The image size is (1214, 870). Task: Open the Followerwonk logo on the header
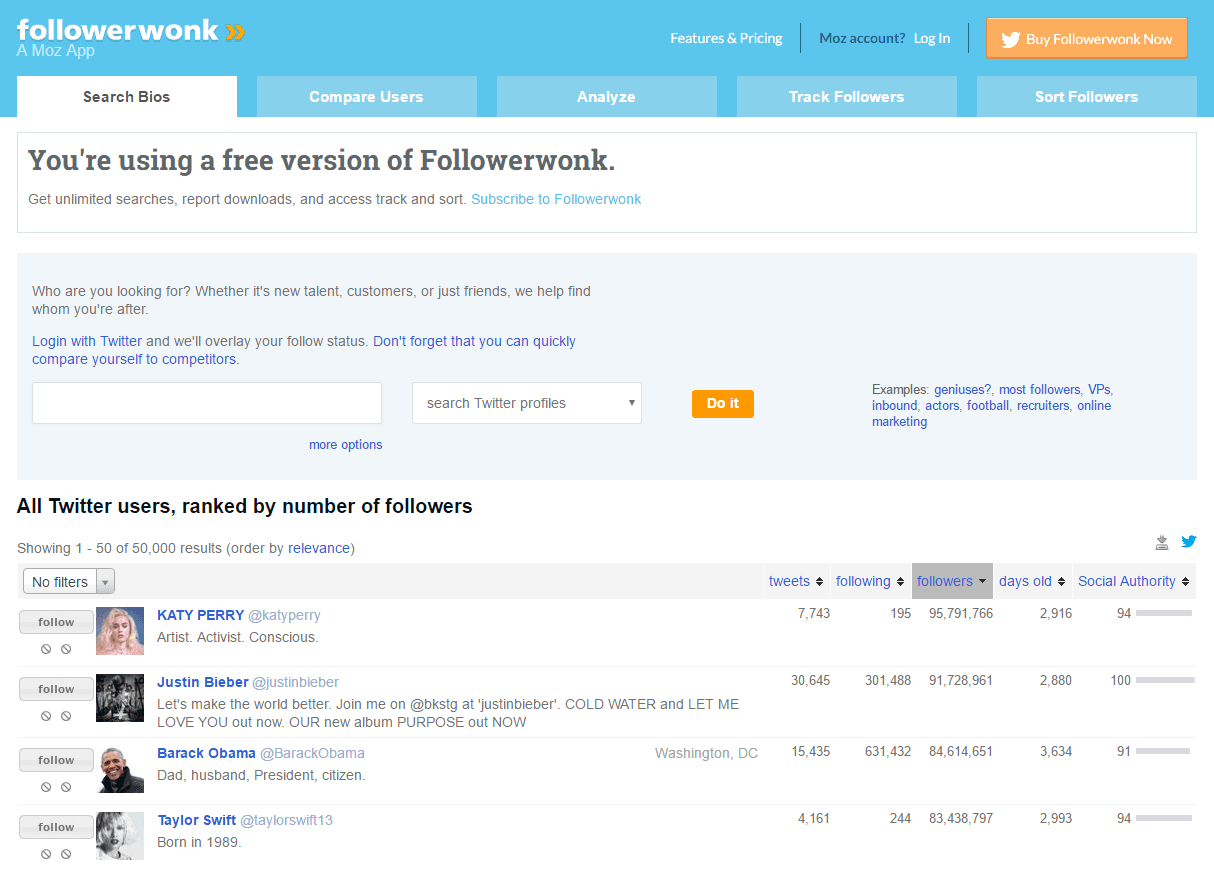[x=120, y=30]
